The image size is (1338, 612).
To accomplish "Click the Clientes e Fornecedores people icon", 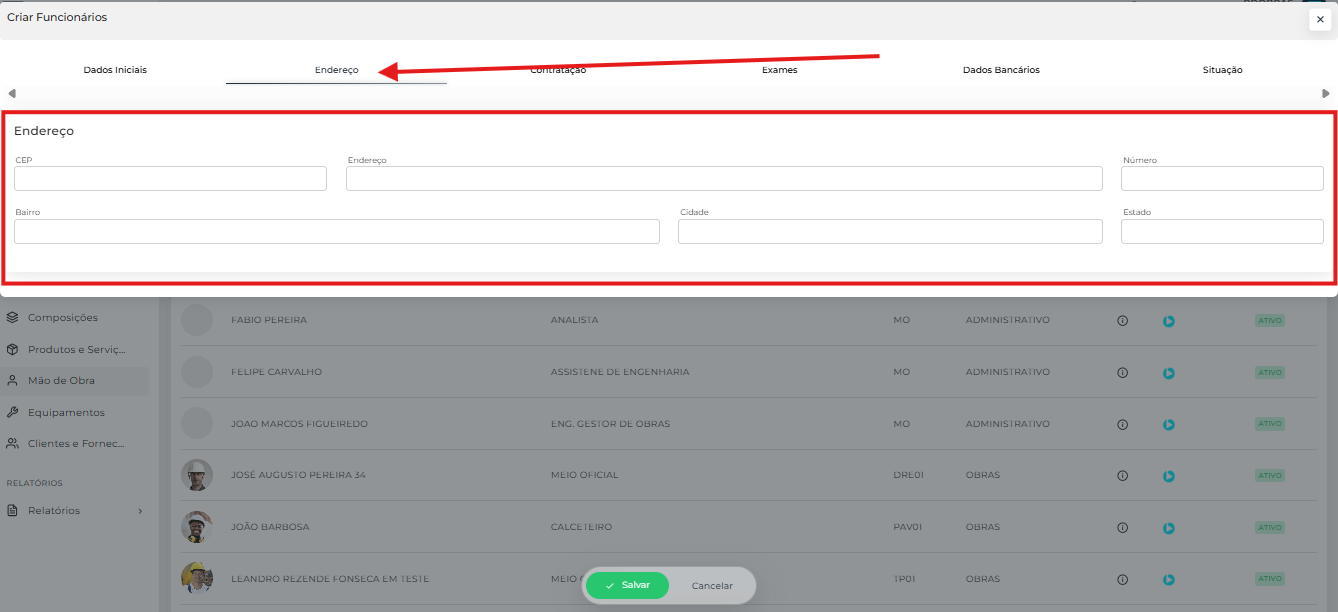I will click(x=12, y=443).
